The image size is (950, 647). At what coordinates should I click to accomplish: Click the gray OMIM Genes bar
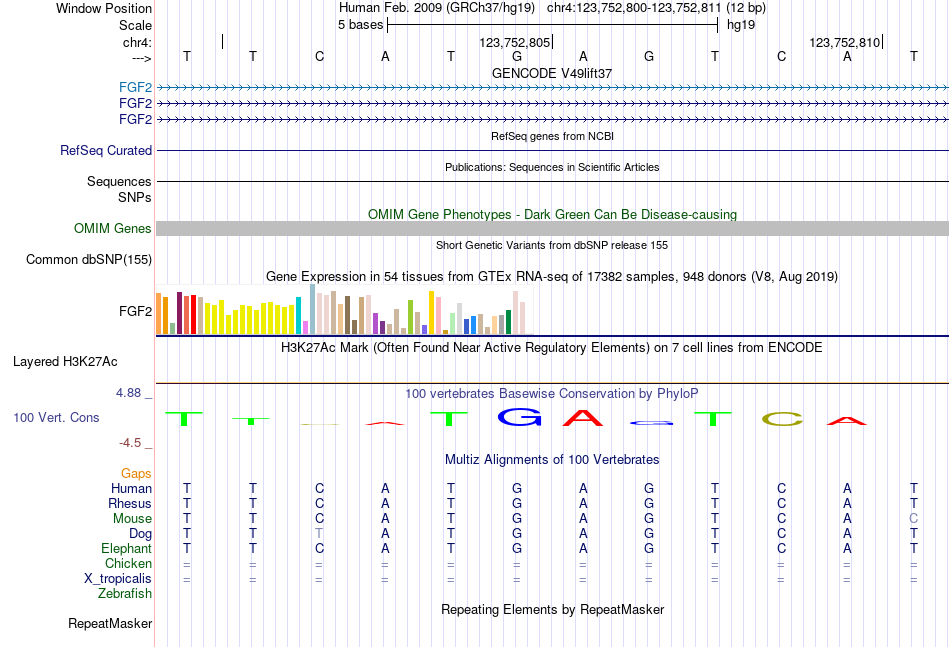pyautogui.click(x=552, y=228)
